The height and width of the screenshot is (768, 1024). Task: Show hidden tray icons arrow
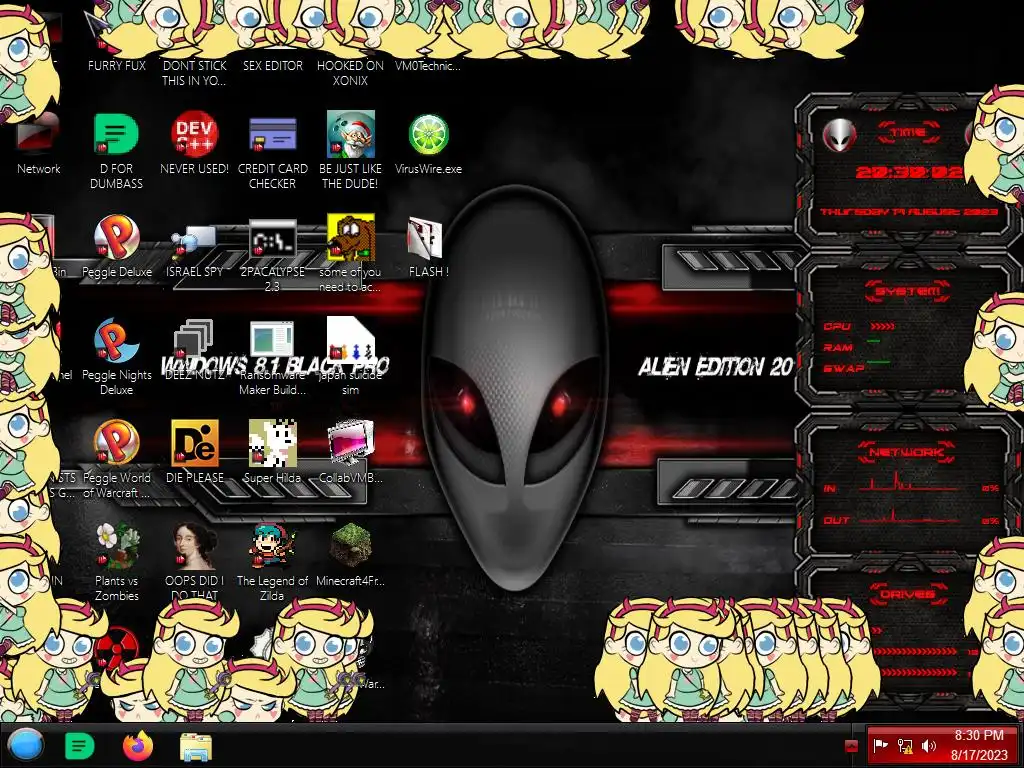pyautogui.click(x=851, y=746)
